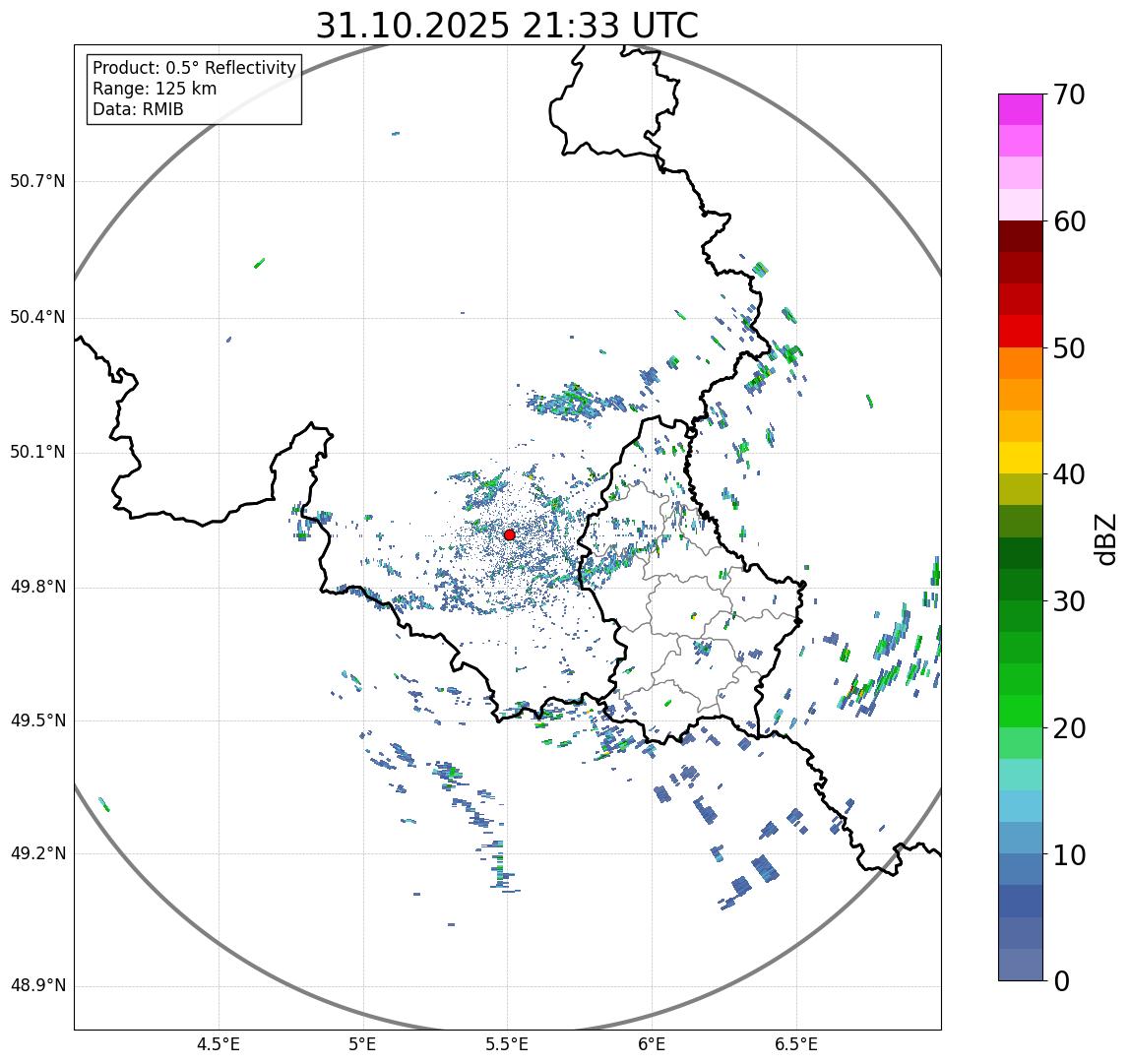Click the 50.1°N latitude label
Image resolution: width=1130 pixels, height=1064 pixels.
[x=37, y=452]
